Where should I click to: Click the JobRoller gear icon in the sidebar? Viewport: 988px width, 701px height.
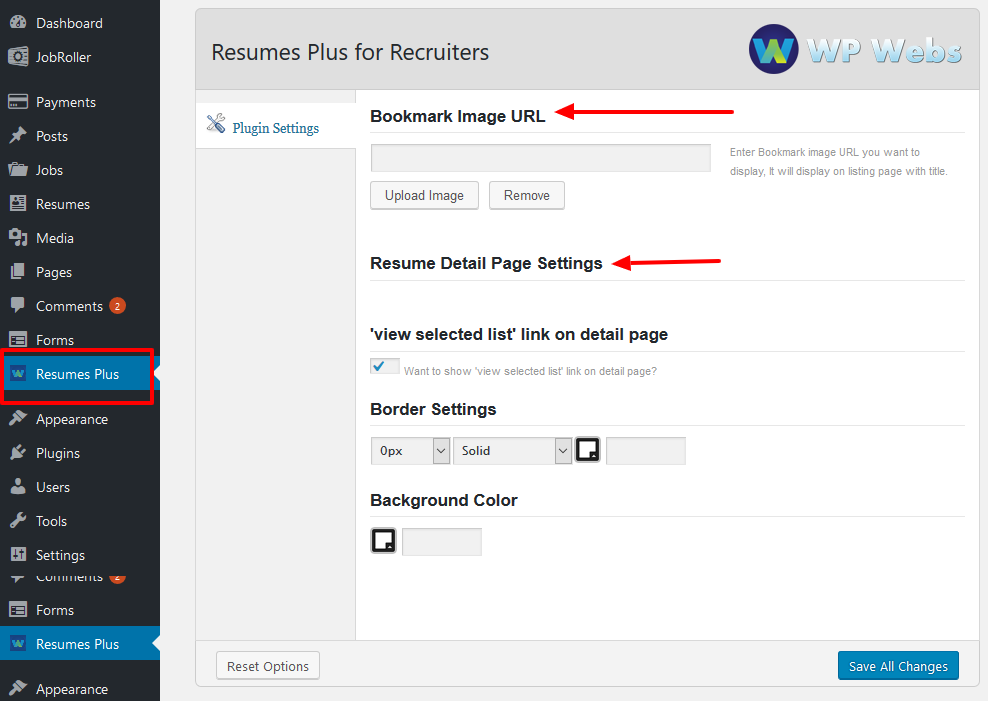(x=18, y=57)
